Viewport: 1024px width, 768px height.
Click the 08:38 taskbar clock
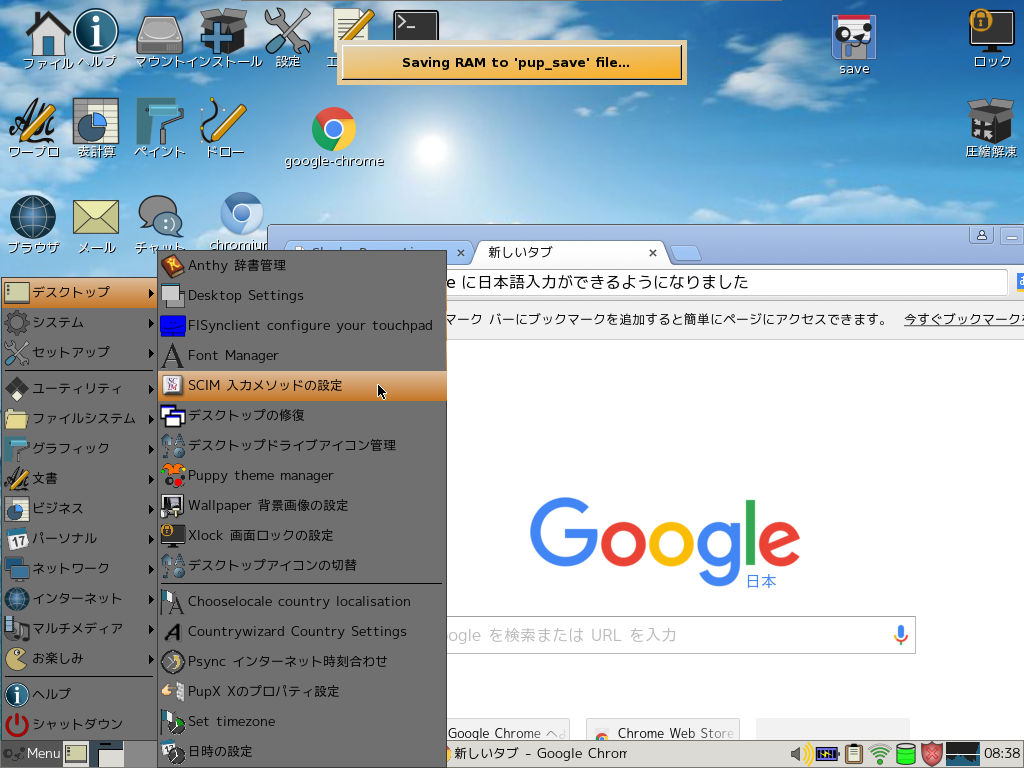coord(1002,754)
